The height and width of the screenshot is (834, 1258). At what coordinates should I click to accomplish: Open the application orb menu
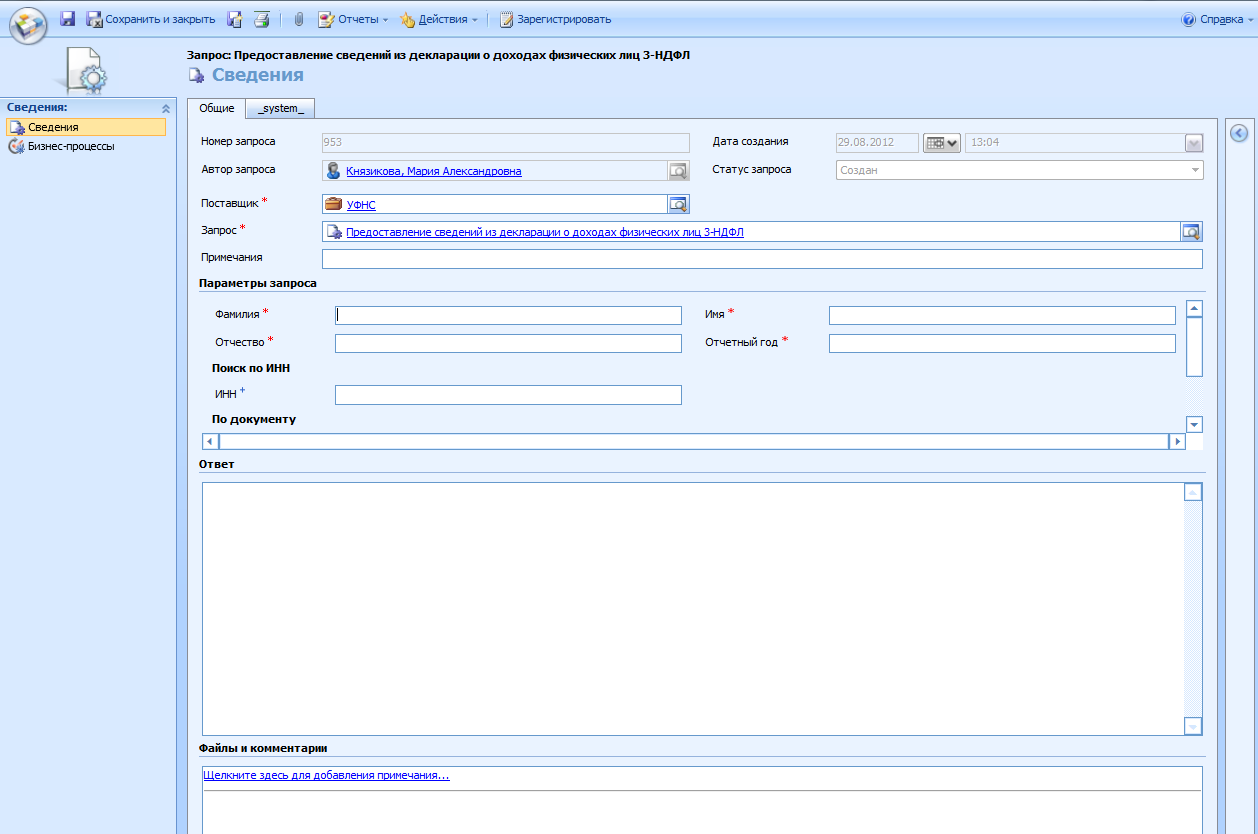pyautogui.click(x=28, y=24)
